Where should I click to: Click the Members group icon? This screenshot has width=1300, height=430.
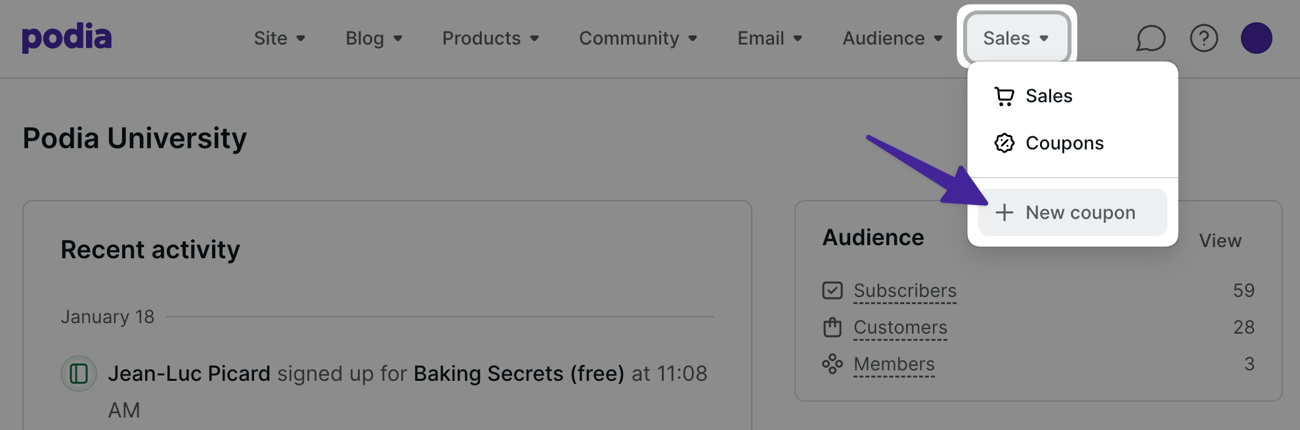(832, 364)
